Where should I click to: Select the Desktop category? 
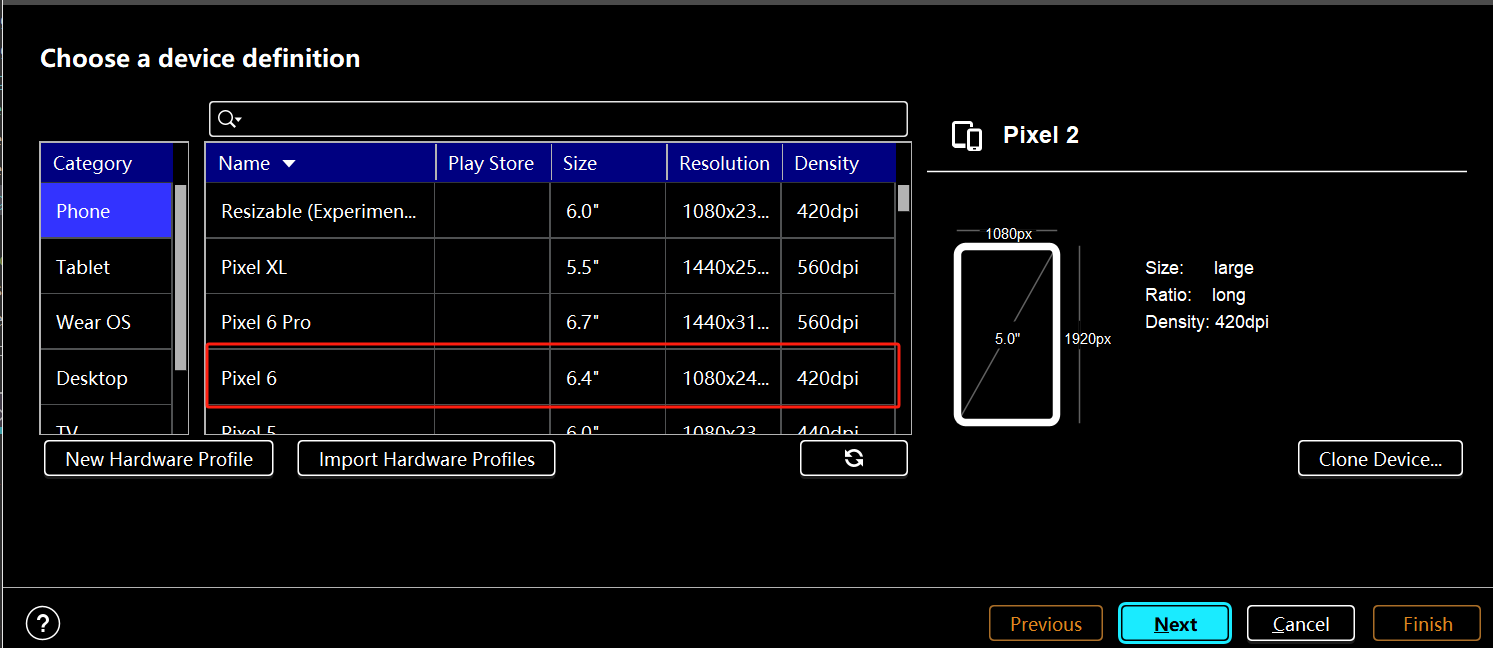106,378
